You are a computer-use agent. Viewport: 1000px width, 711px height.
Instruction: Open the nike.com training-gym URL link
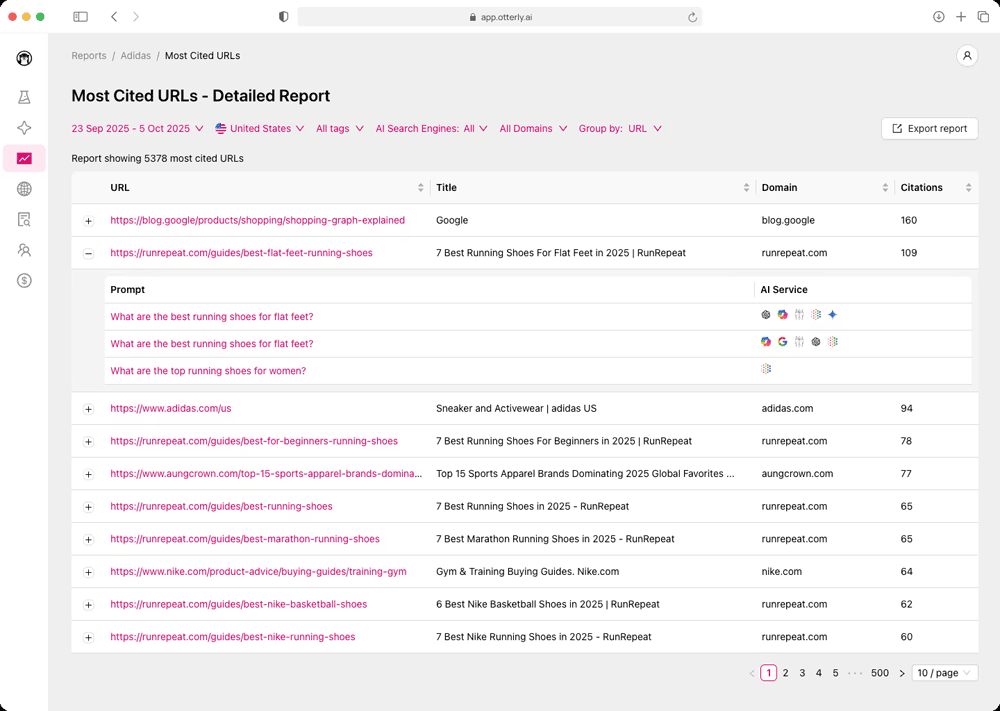258,572
